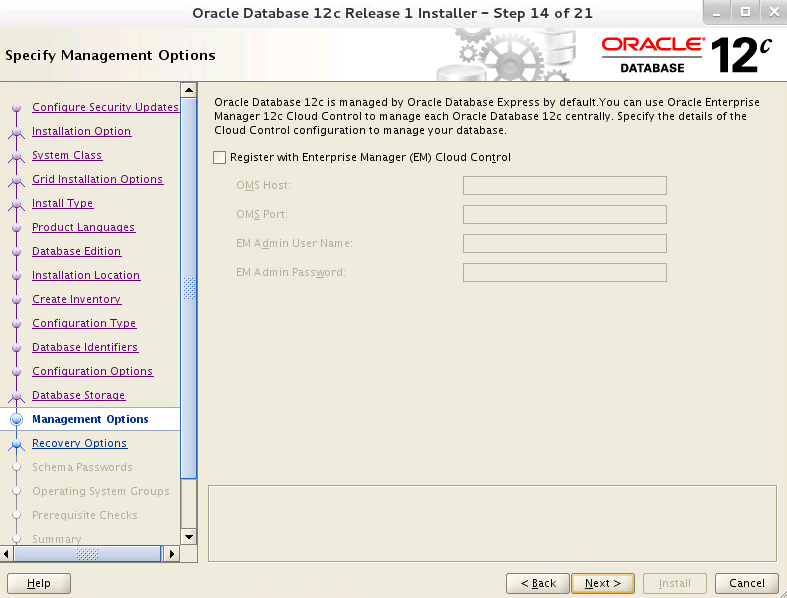Click the step list scroll down arrow
Image resolution: width=787 pixels, height=598 pixels.
[x=189, y=537]
